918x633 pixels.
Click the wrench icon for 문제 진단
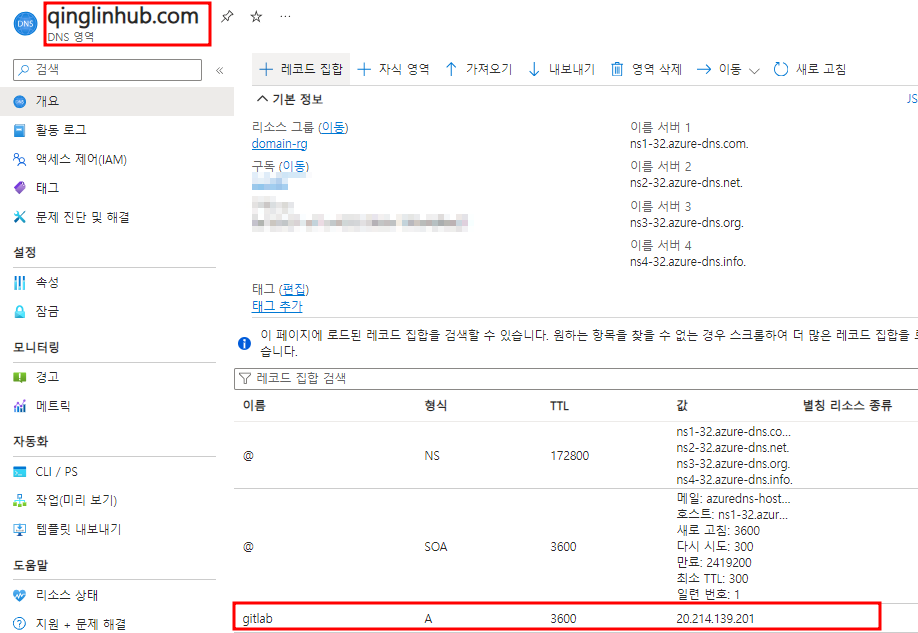coord(19,217)
